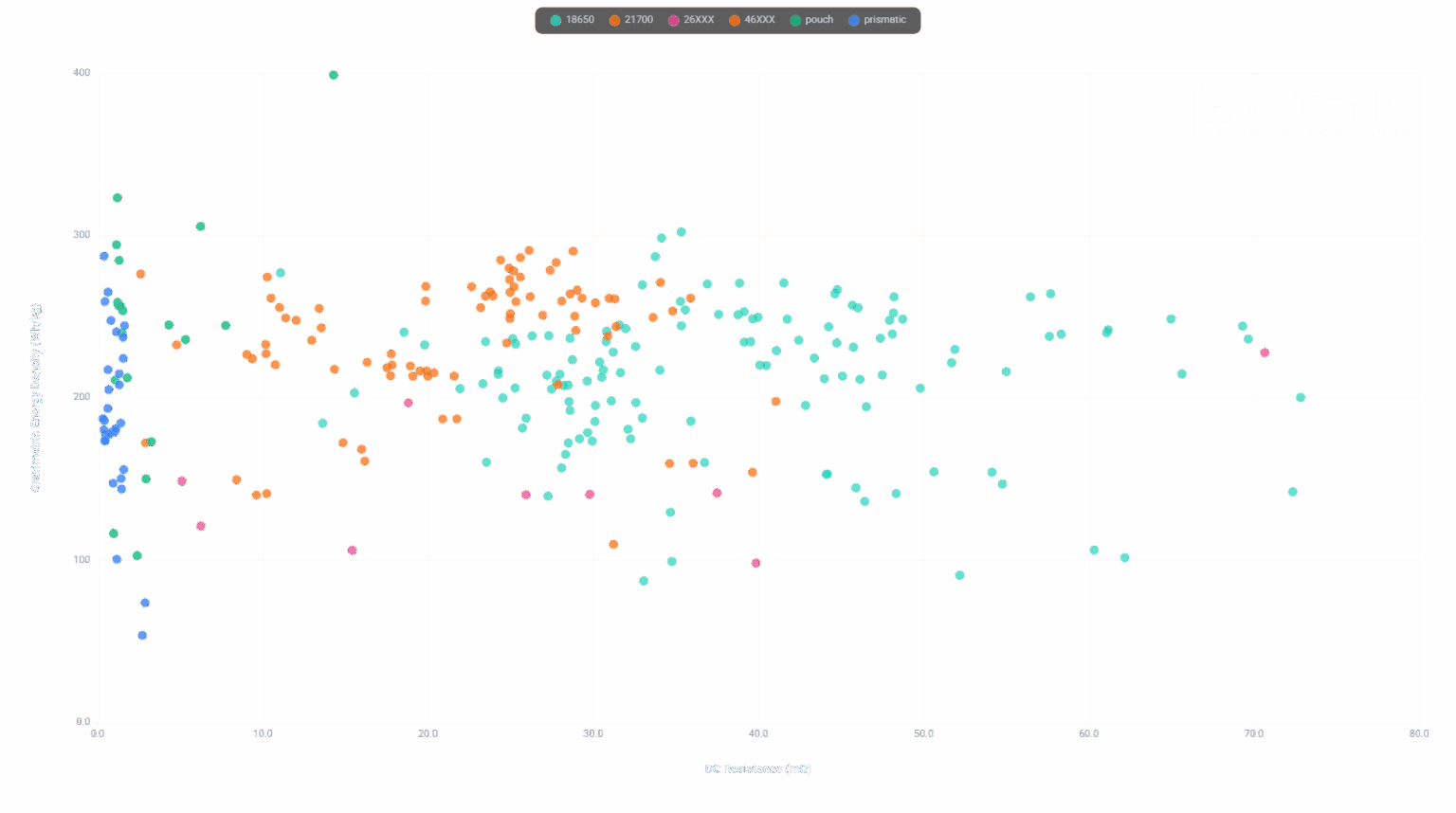This screenshot has height=813, width=1456.
Task: Select the pink point just below 100 near 40 mΩ
Action: (x=755, y=563)
